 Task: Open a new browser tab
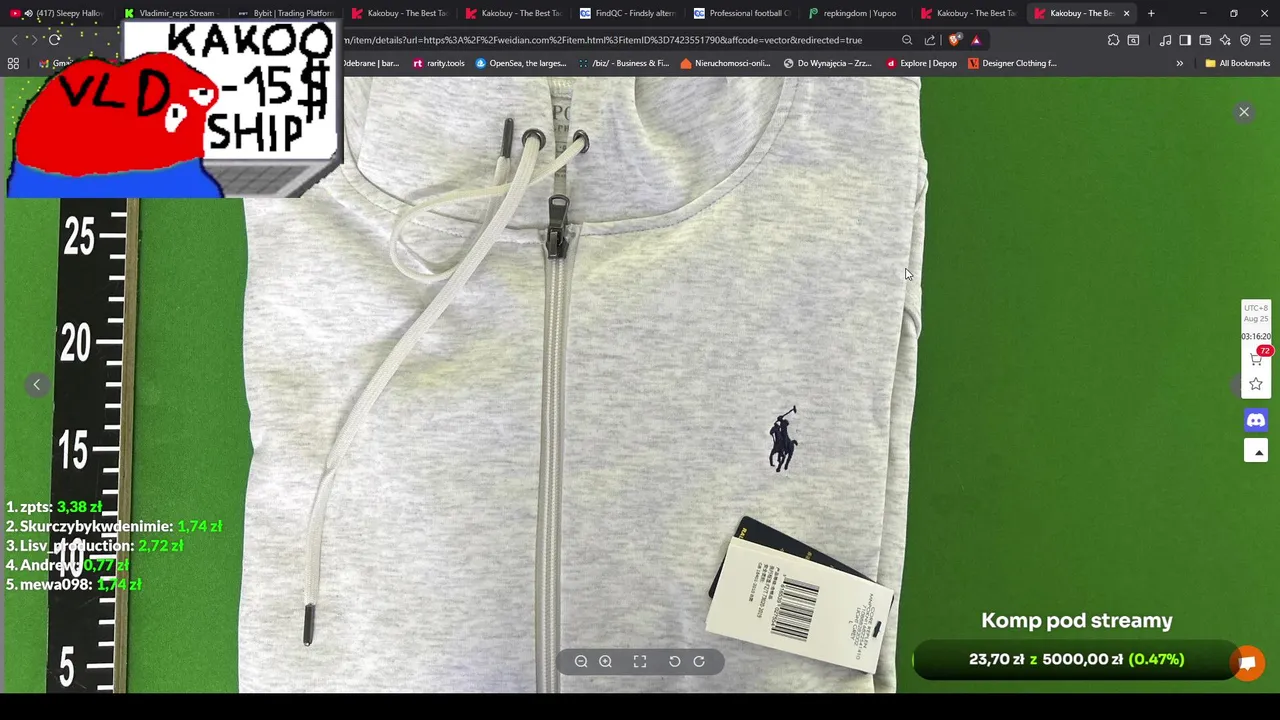pyautogui.click(x=1151, y=13)
